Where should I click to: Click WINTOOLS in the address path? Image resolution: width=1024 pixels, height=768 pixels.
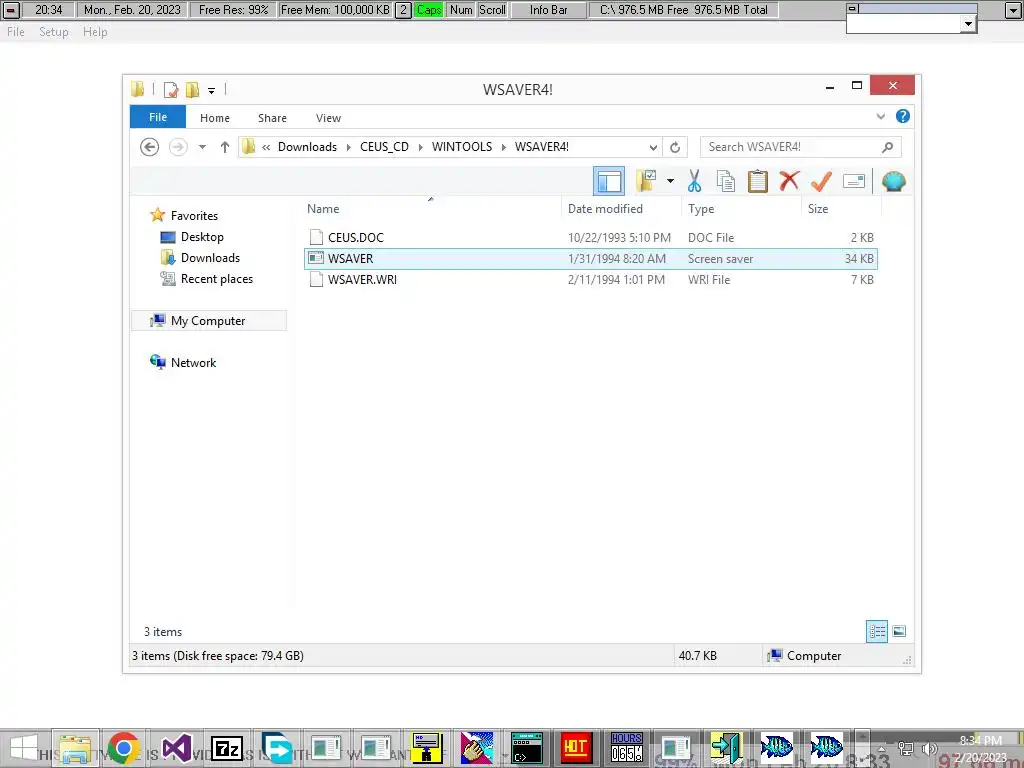click(462, 147)
